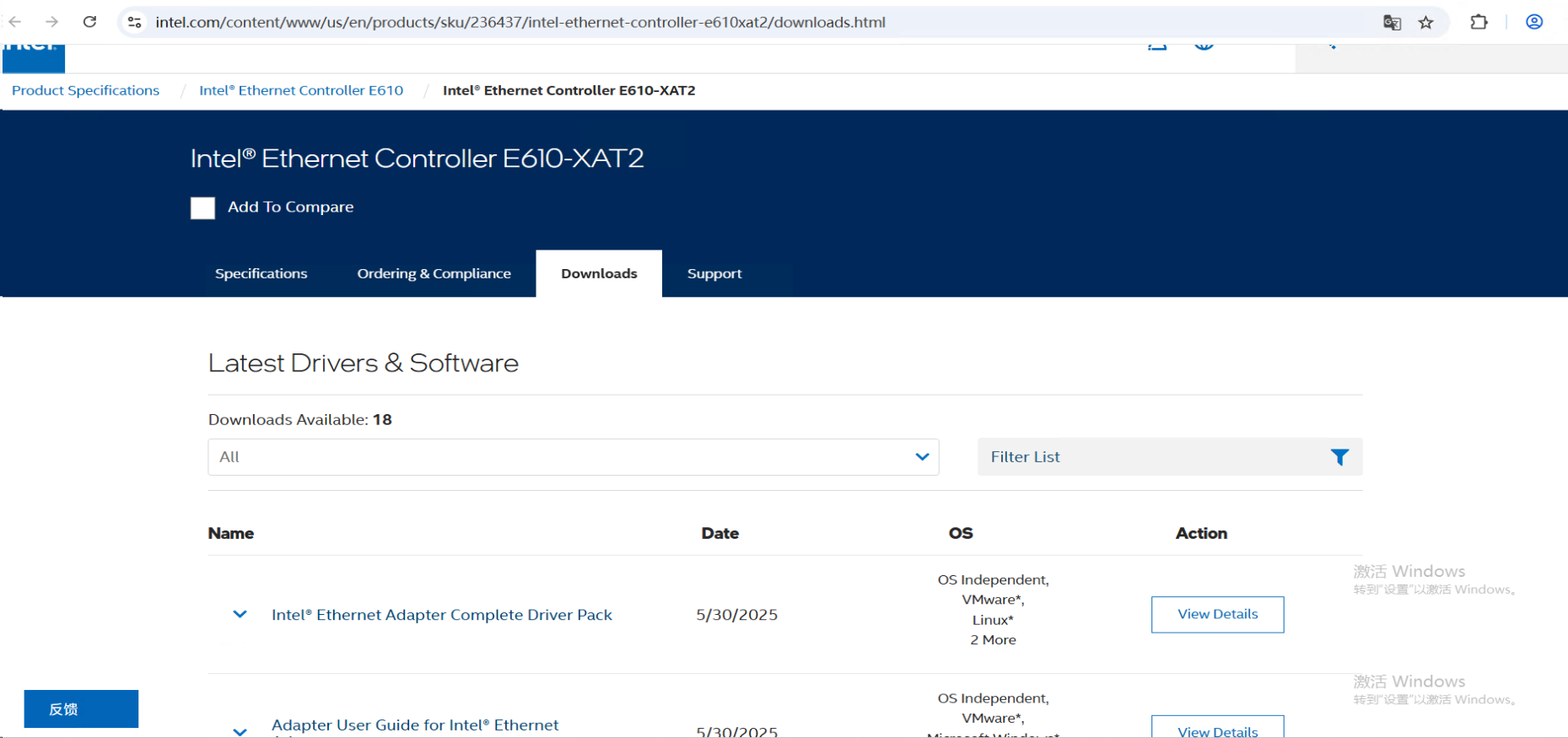This screenshot has height=738, width=1568.
Task: Click the translate page icon
Action: [x=1392, y=23]
